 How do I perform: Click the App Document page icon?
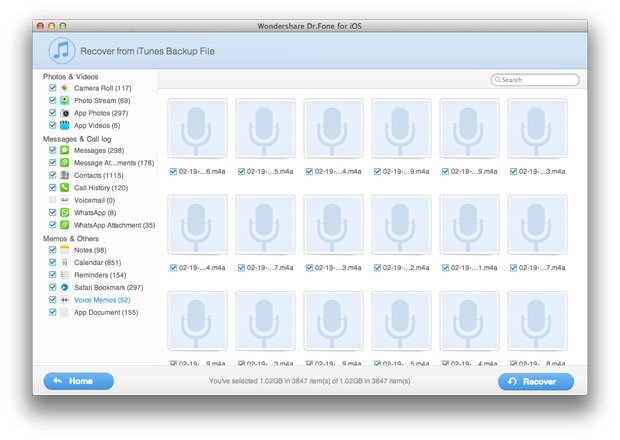coord(64,312)
